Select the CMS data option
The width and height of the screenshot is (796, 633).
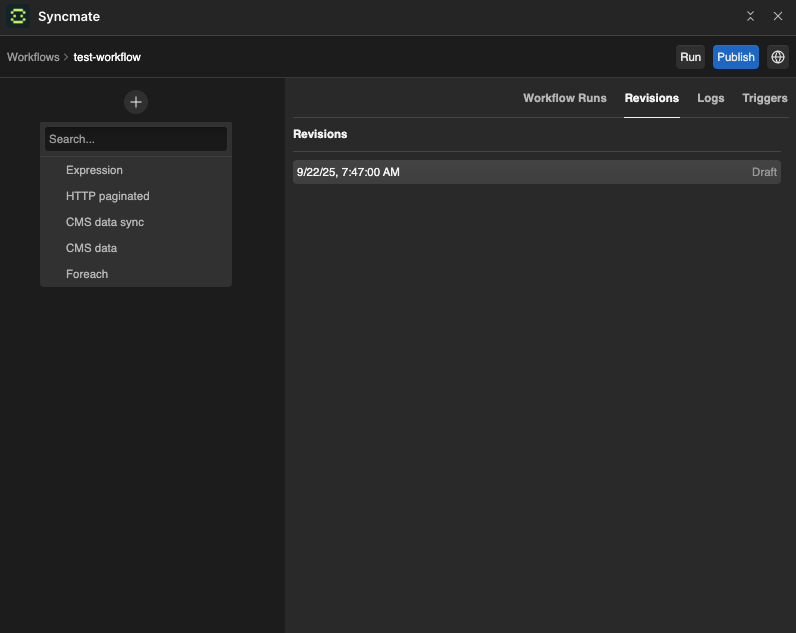point(91,248)
